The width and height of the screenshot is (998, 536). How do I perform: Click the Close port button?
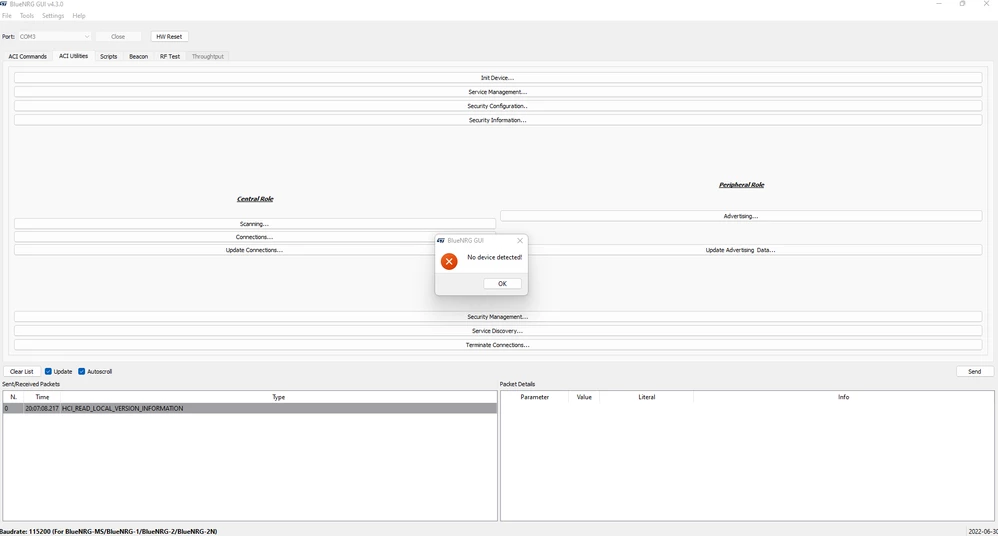(x=118, y=37)
